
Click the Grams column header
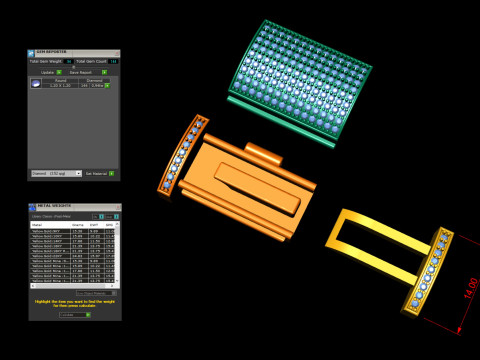[80, 225]
